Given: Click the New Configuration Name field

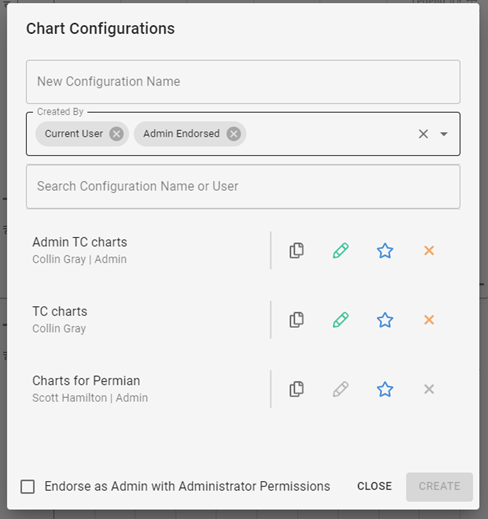Looking at the screenshot, I should [243, 82].
